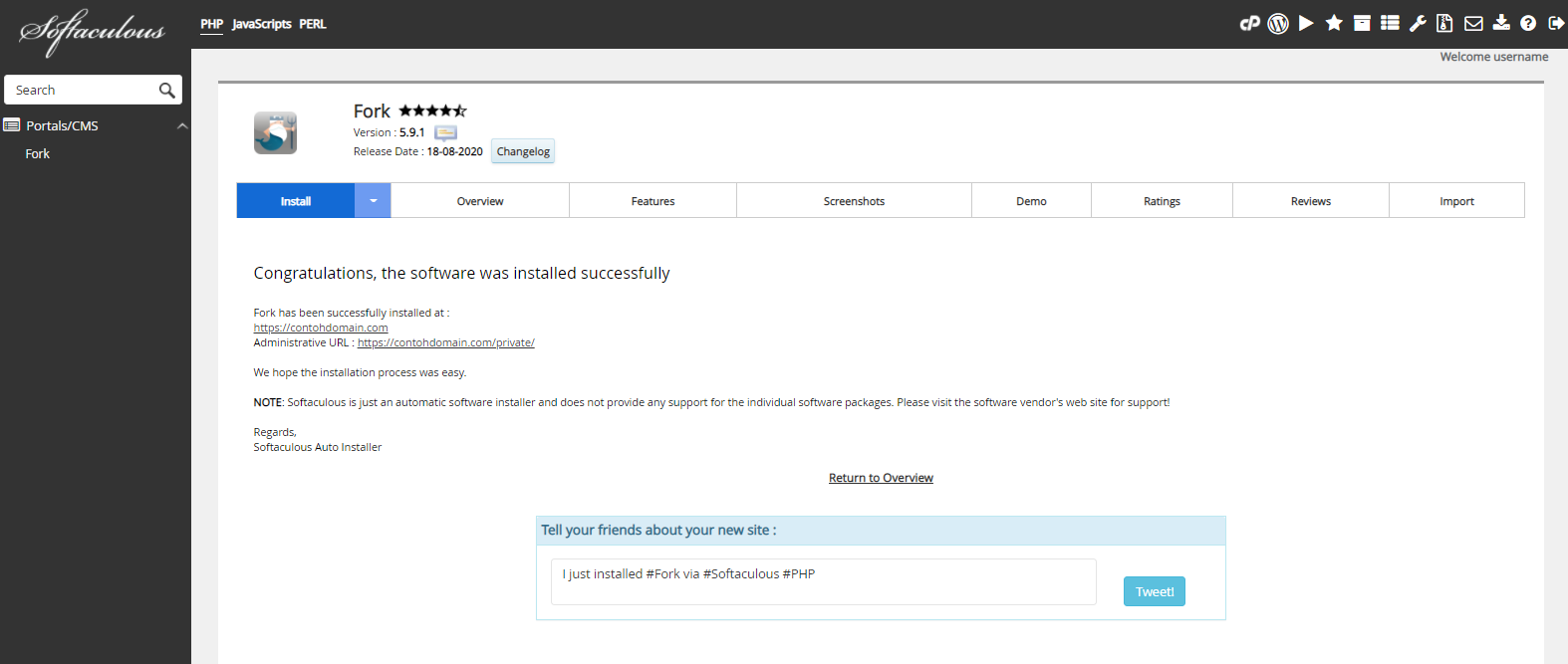1568x664 pixels.
Task: Click the question mark help icon
Action: 1528,23
